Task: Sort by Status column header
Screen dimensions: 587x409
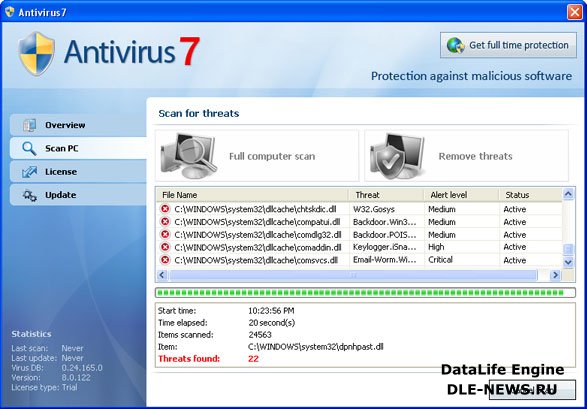Action: point(530,195)
